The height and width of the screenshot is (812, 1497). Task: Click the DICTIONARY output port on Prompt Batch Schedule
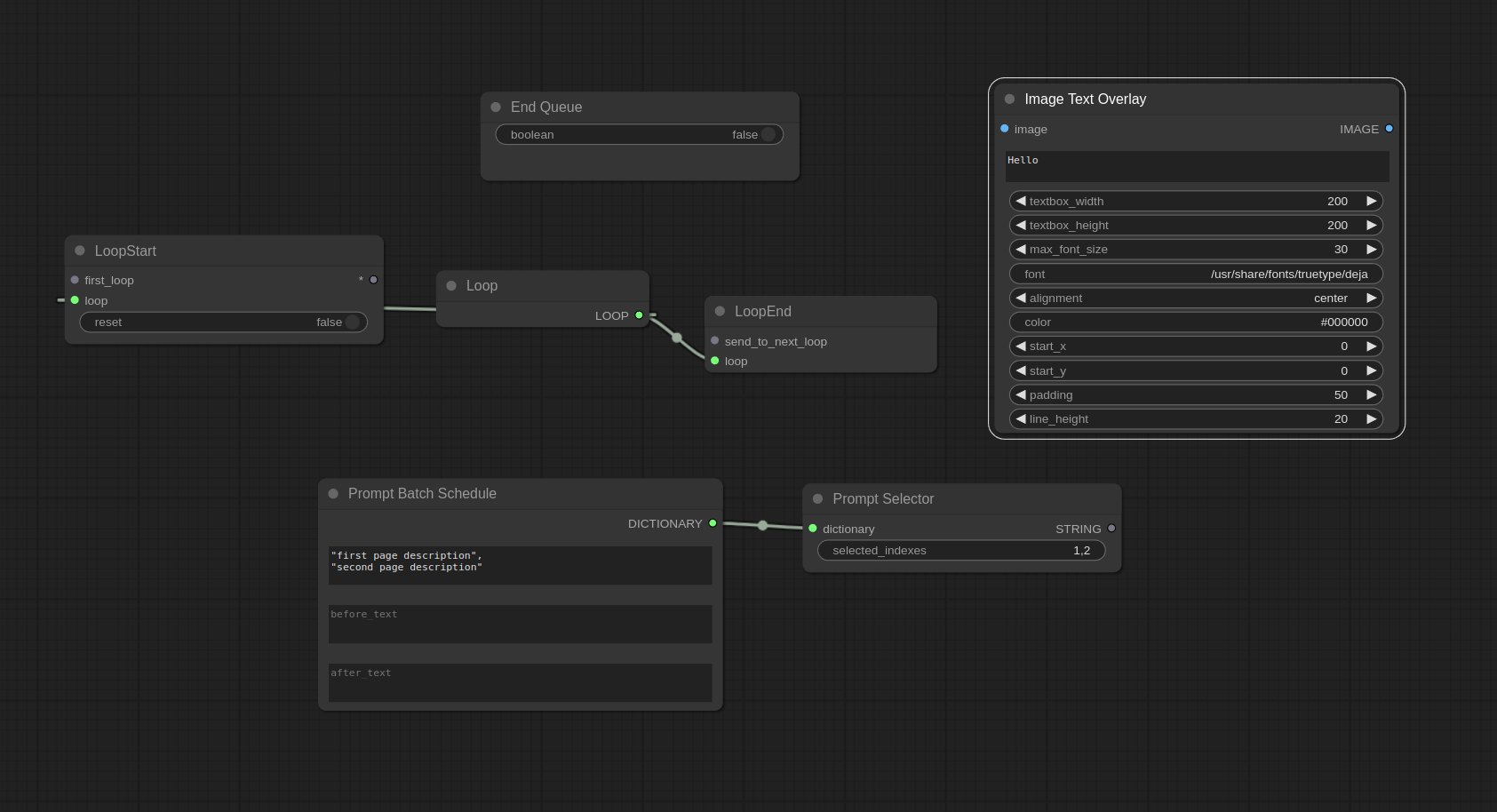point(713,523)
